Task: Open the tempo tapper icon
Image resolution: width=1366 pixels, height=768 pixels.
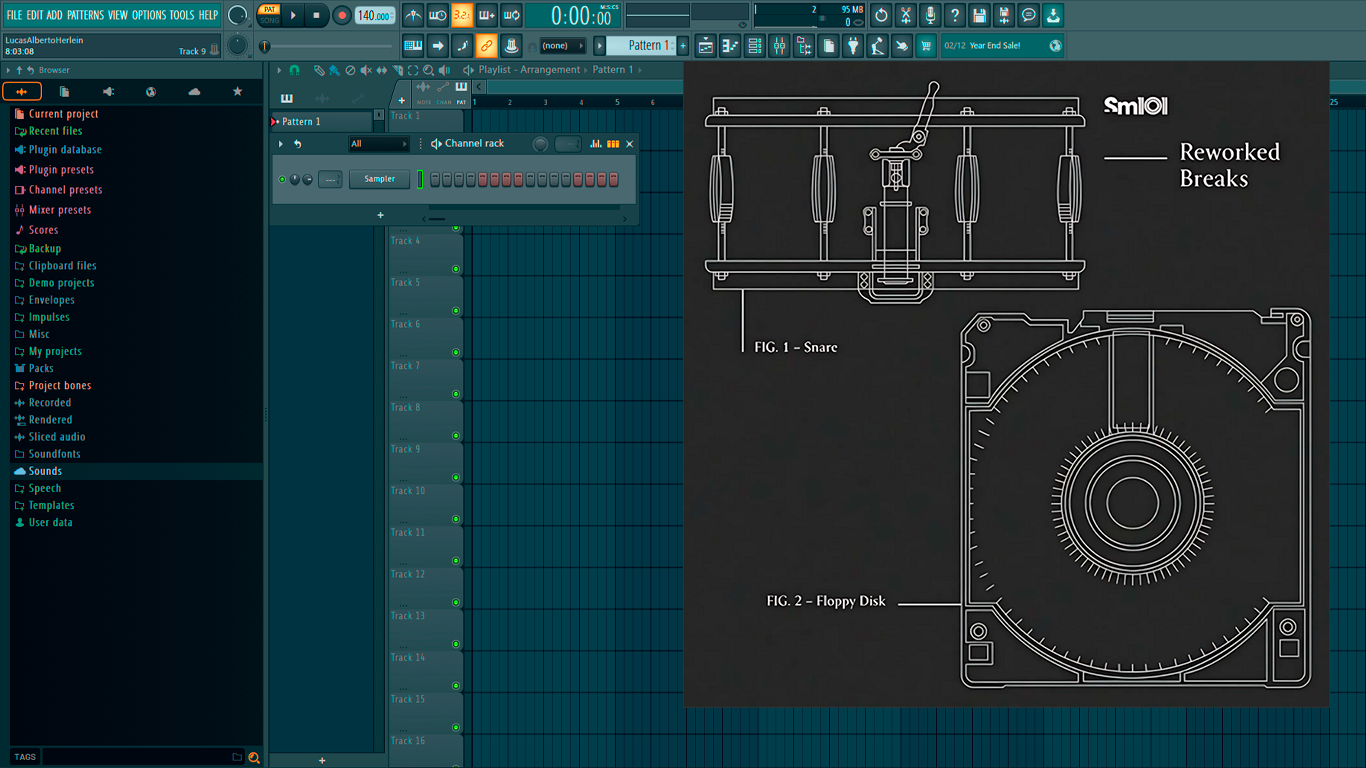Action: pos(877,45)
